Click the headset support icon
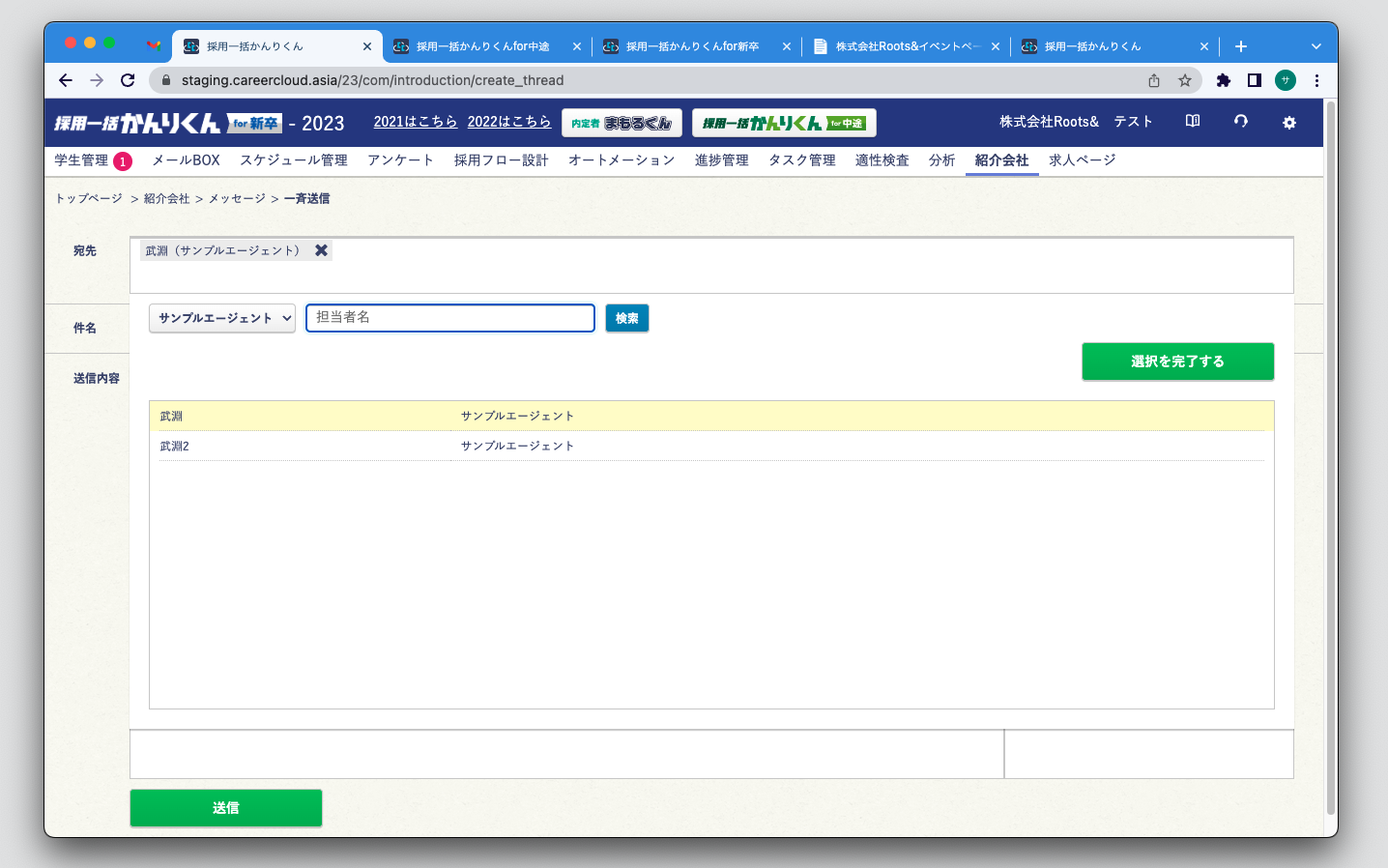1388x868 pixels. tap(1241, 122)
